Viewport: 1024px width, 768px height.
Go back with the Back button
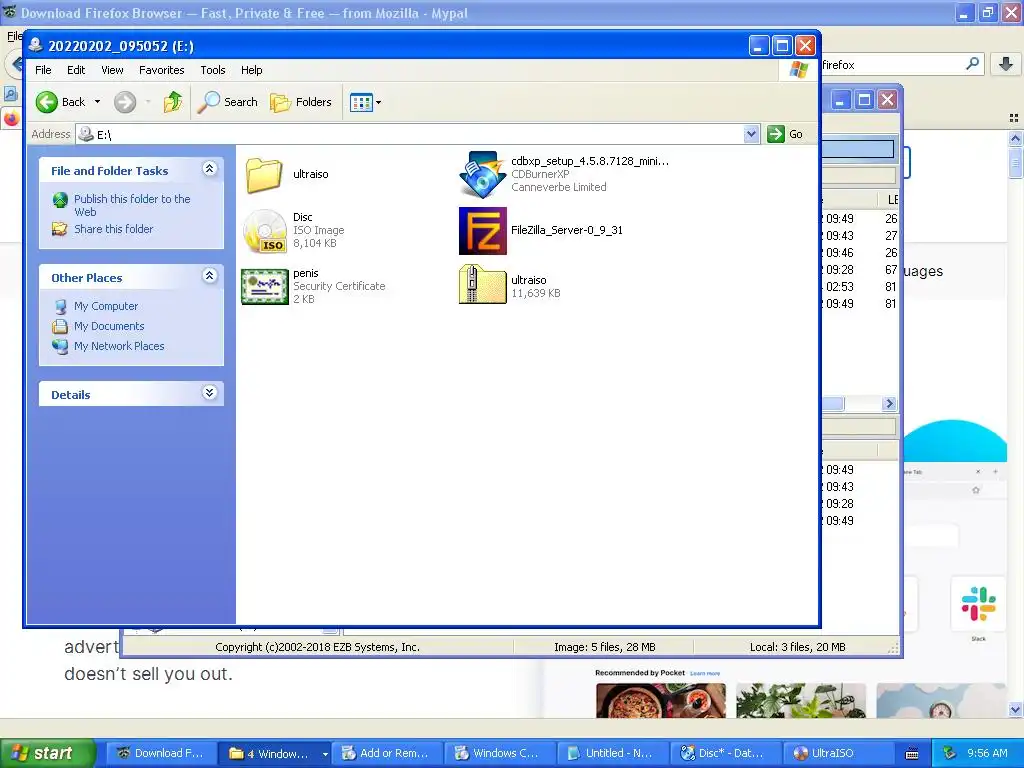pos(60,102)
